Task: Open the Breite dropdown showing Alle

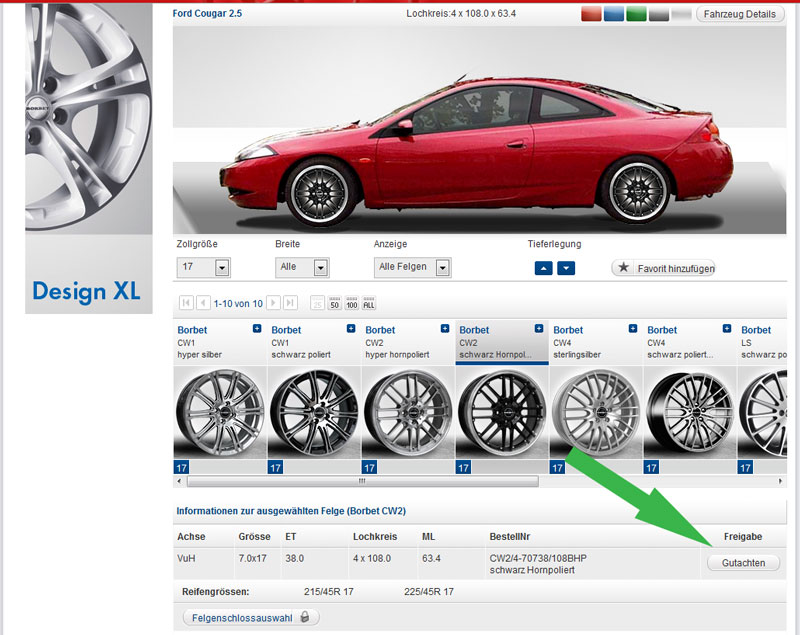Action: [302, 267]
